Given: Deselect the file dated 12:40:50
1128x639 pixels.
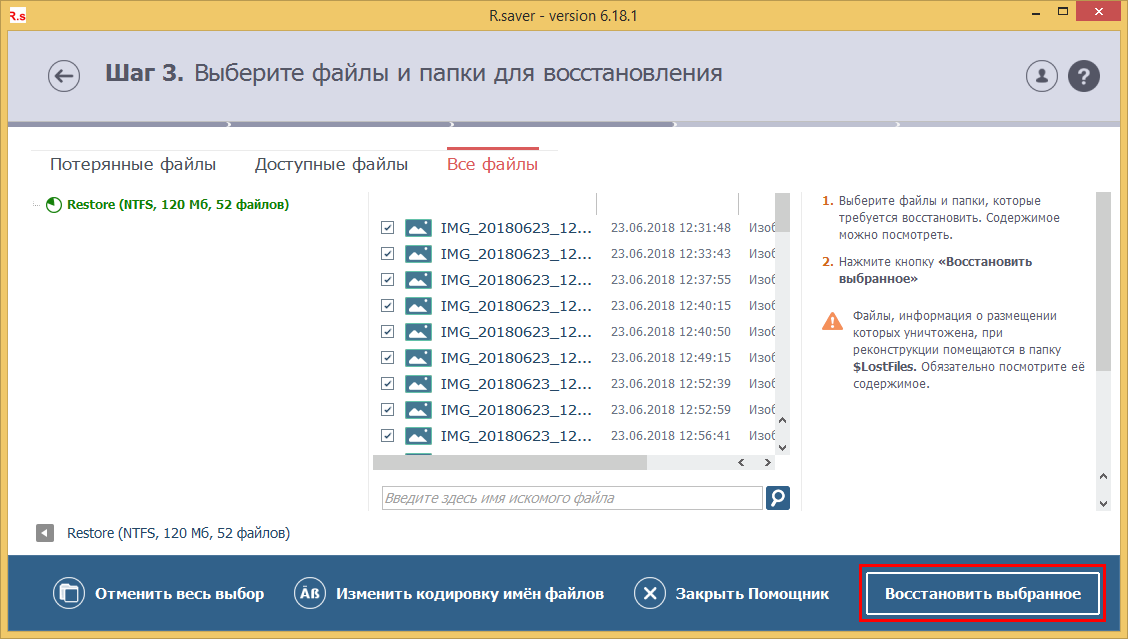Looking at the screenshot, I should coord(388,332).
